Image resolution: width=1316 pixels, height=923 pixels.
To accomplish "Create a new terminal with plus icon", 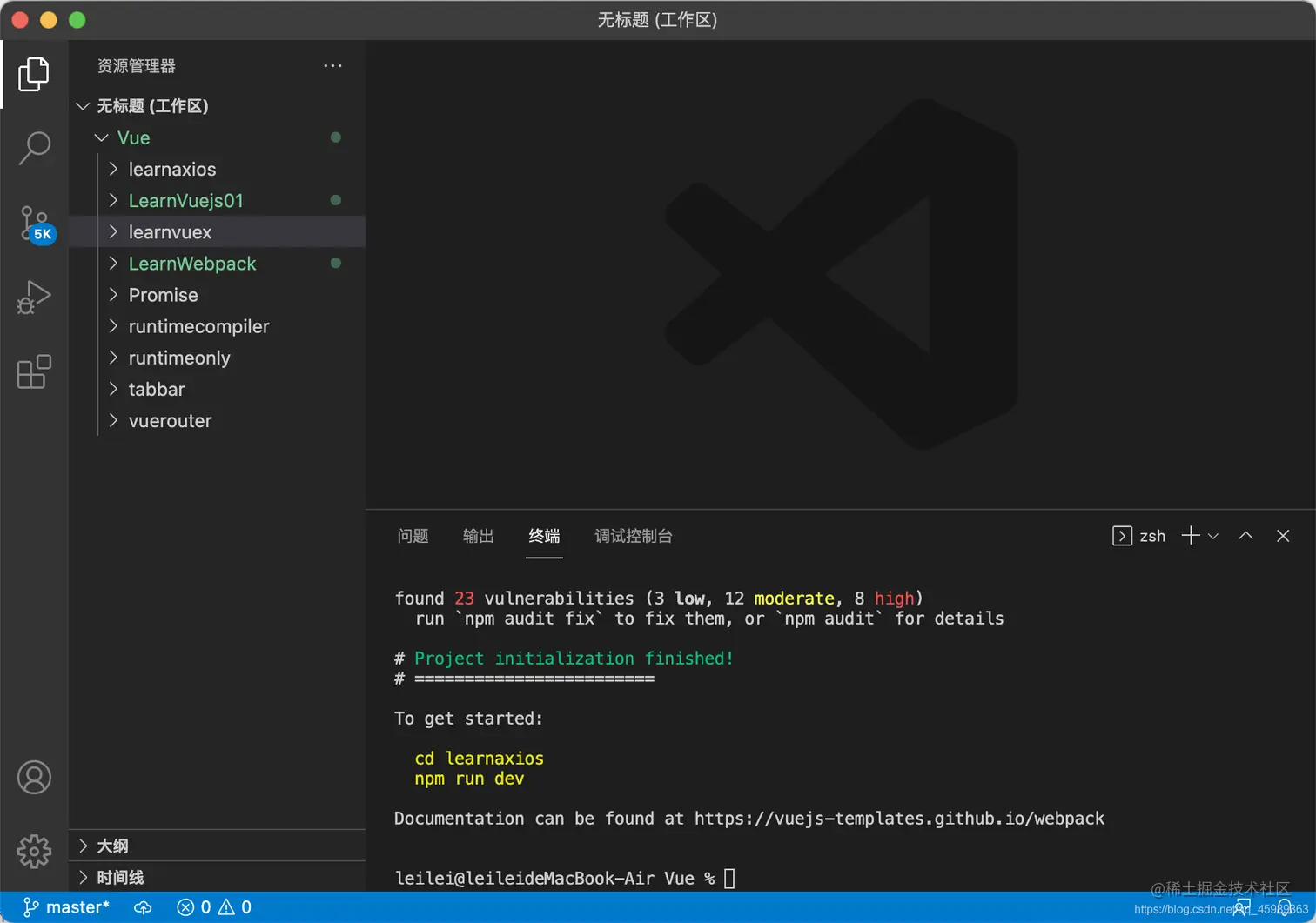I will (1190, 536).
